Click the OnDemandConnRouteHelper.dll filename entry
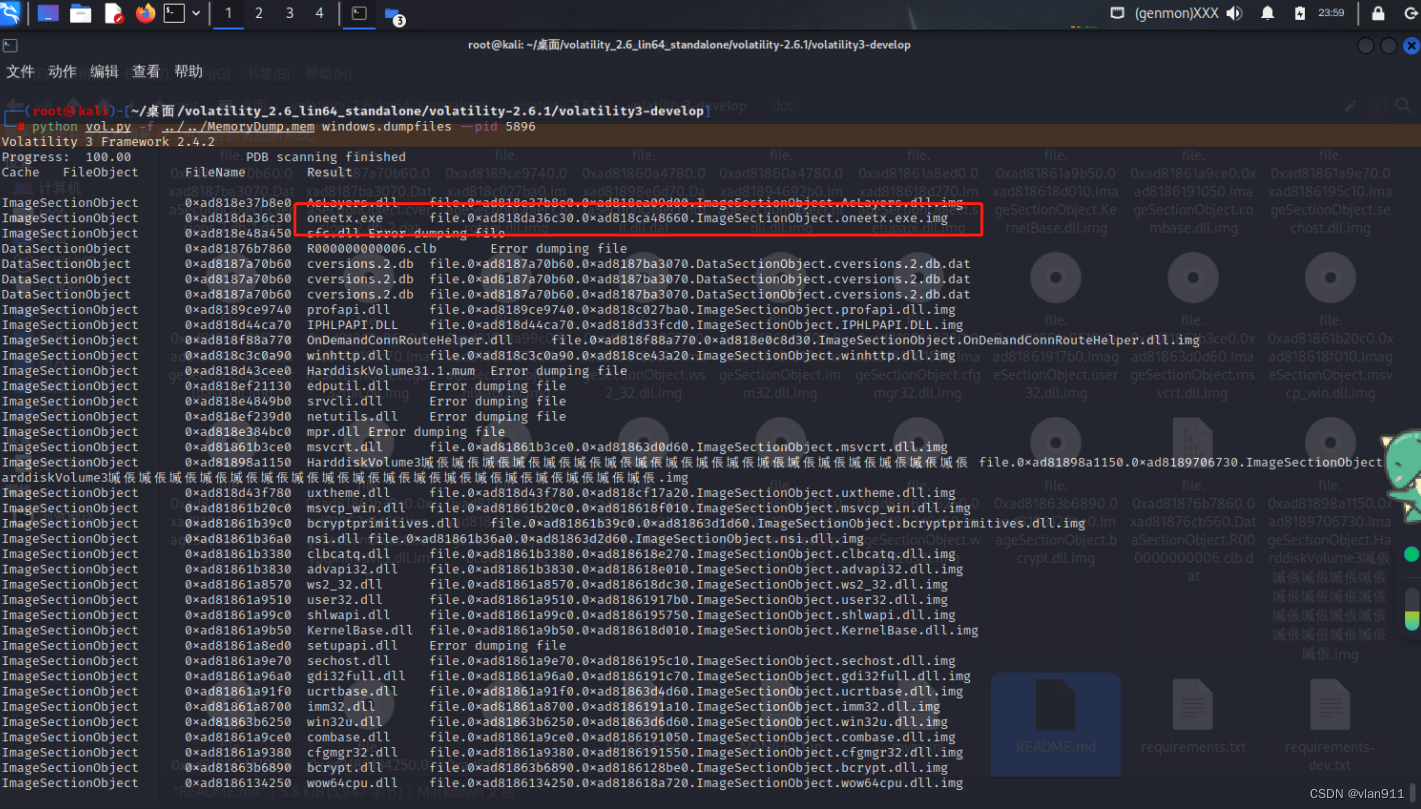The height and width of the screenshot is (809, 1421). coord(410,340)
